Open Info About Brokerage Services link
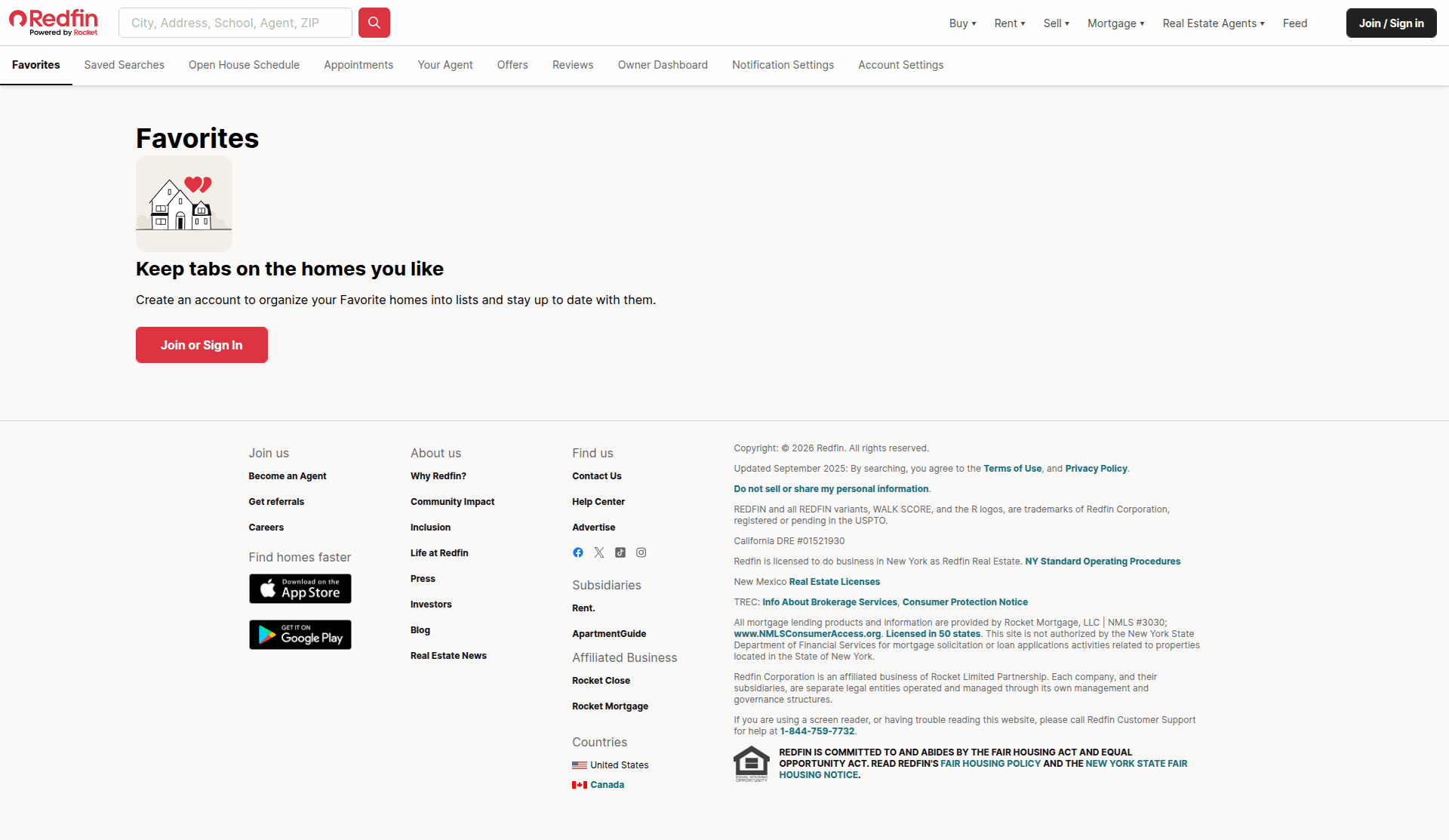 (830, 602)
